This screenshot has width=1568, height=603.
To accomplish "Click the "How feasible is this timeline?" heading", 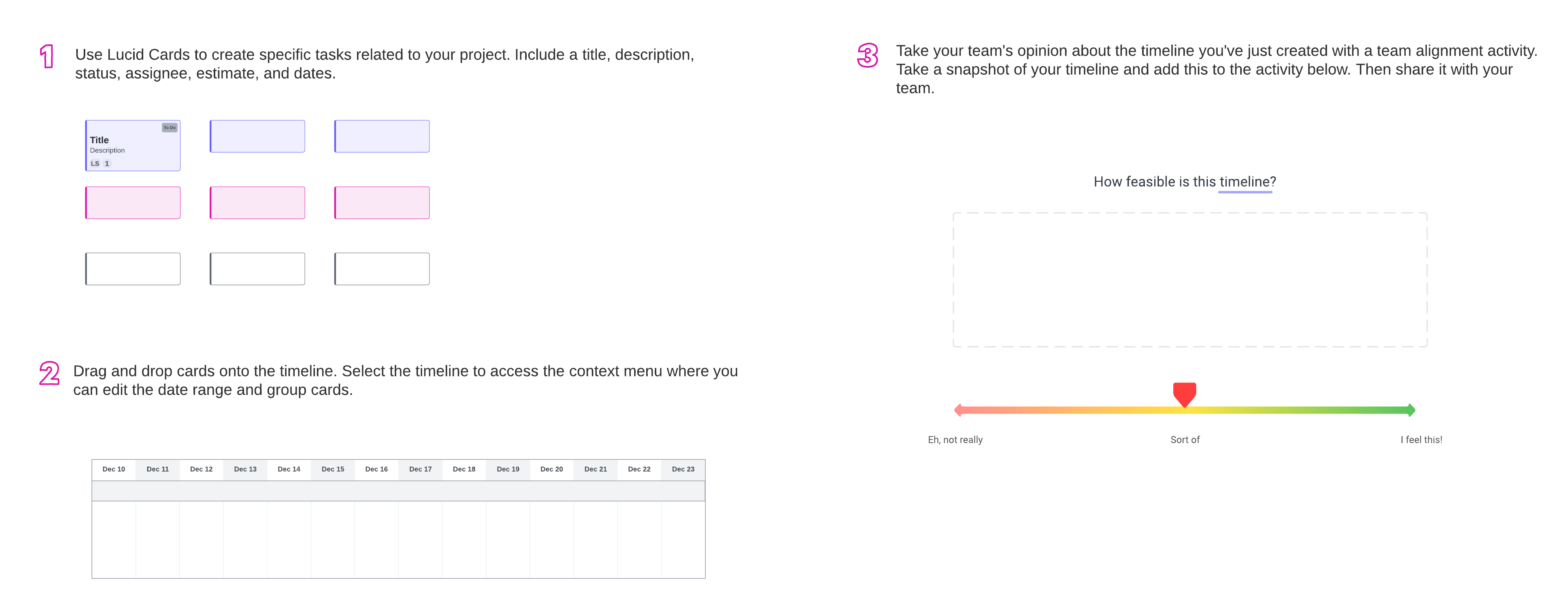I will pos(1185,182).
